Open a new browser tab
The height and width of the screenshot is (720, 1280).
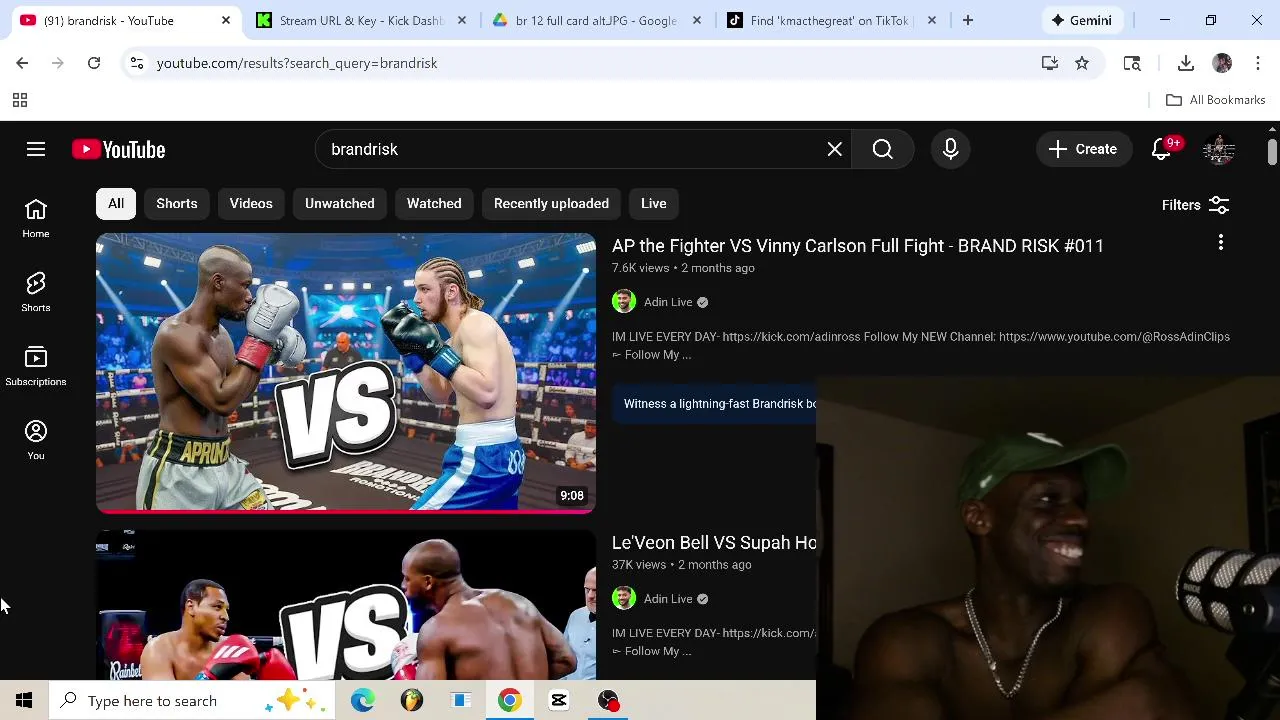967,20
